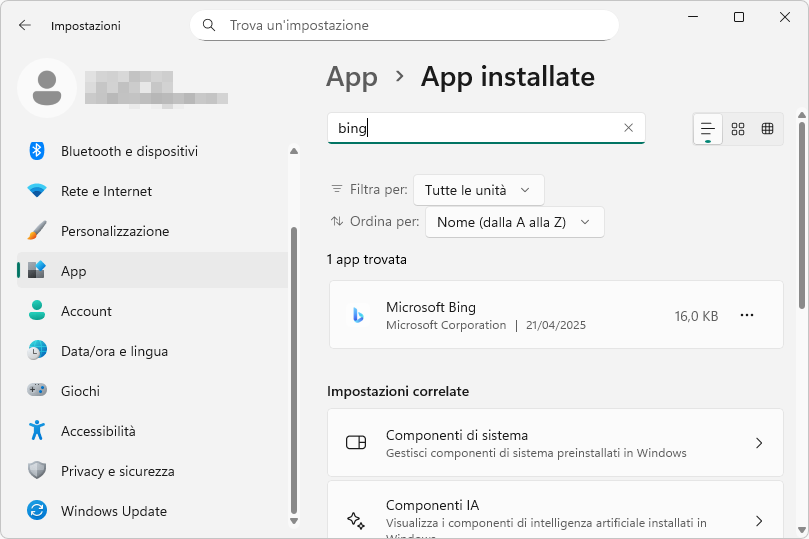The image size is (809, 539).
Task: Minimize the Impostazioni window
Action: (x=693, y=17)
